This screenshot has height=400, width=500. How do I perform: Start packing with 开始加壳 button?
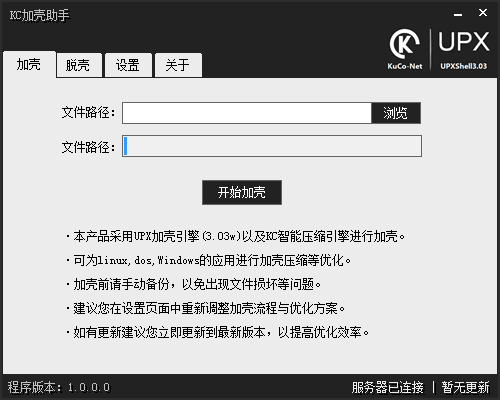[242, 192]
